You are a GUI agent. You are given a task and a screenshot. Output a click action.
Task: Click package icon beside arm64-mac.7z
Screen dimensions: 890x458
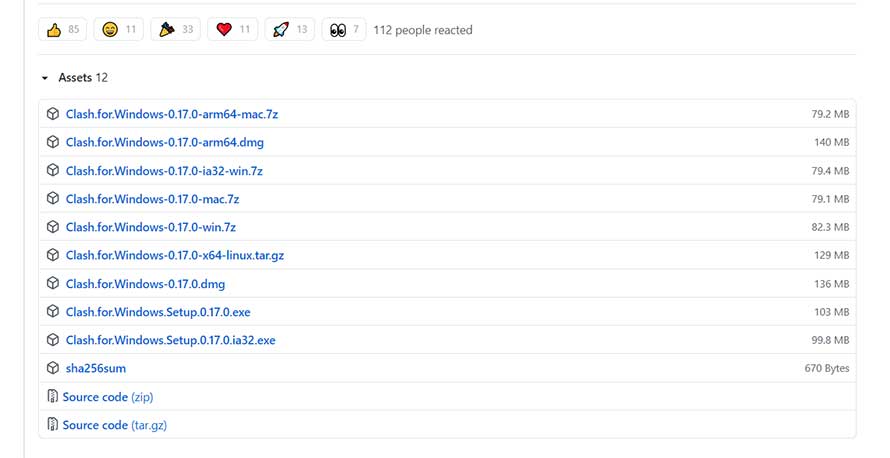(53, 114)
